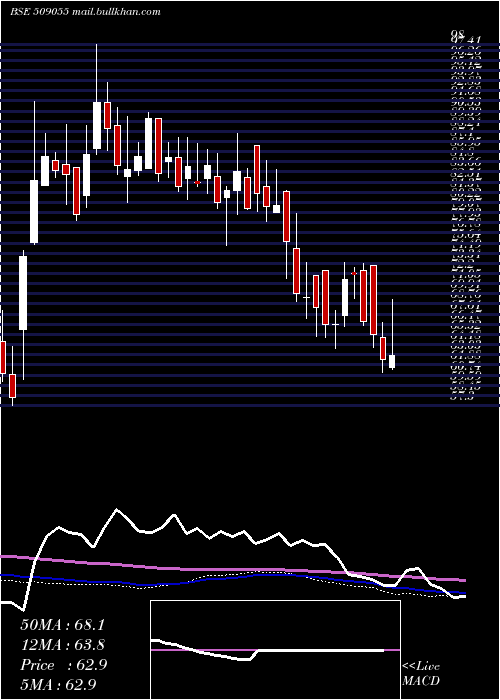This screenshot has height=700, width=500.
Task: Click the '50MA : 68.1' label
Action: click(x=62, y=625)
